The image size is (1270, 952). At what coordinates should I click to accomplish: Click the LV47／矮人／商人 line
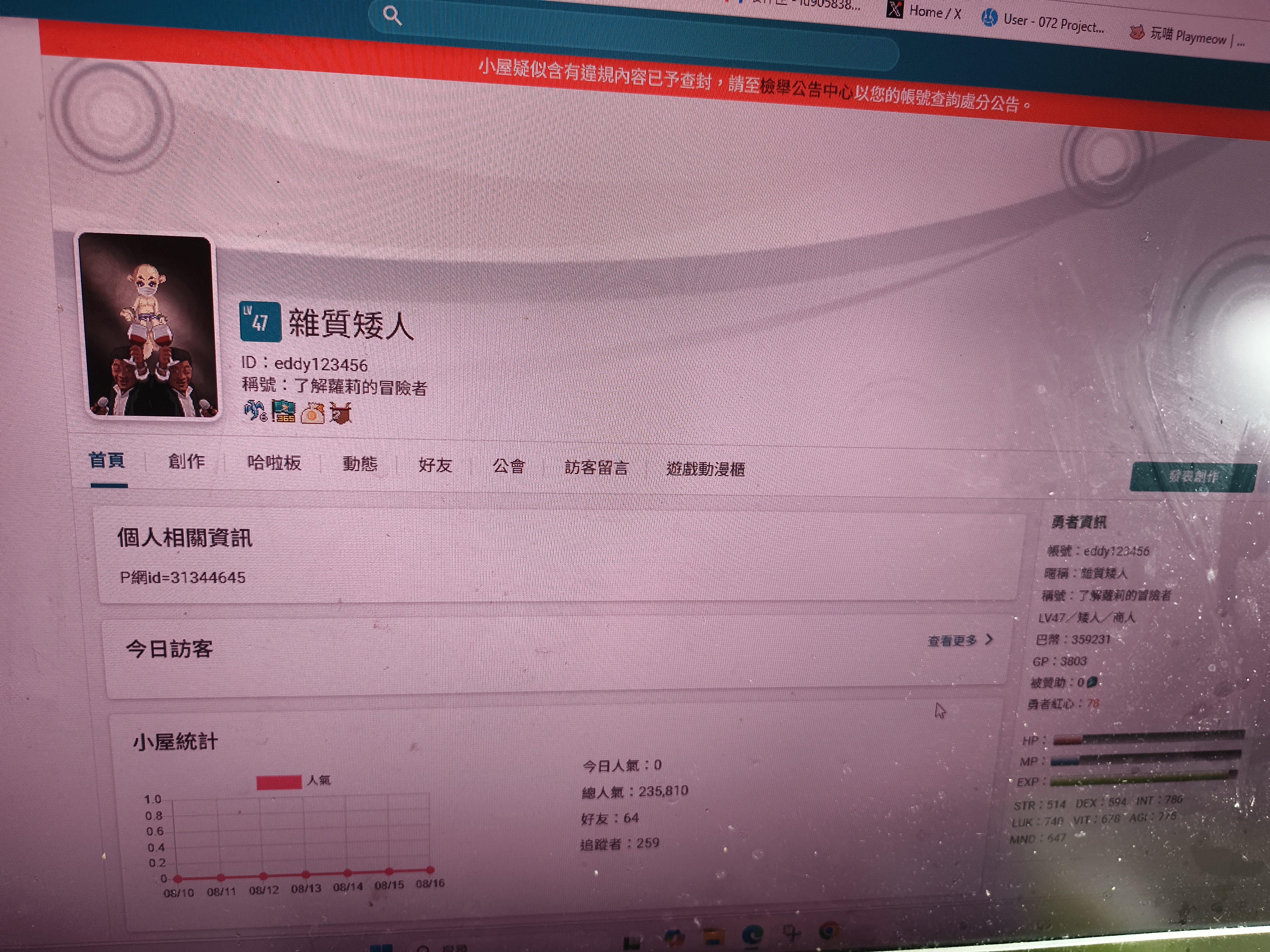point(1086,617)
